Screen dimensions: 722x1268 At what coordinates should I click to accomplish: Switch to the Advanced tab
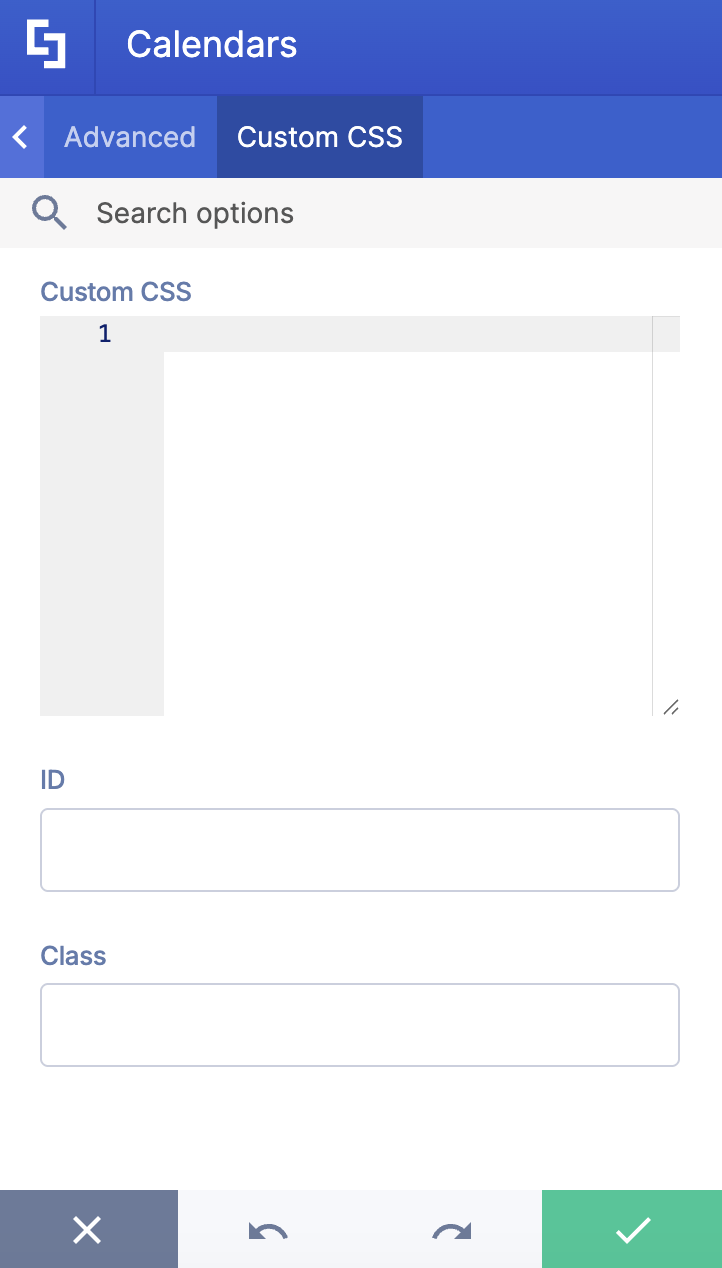(x=129, y=136)
